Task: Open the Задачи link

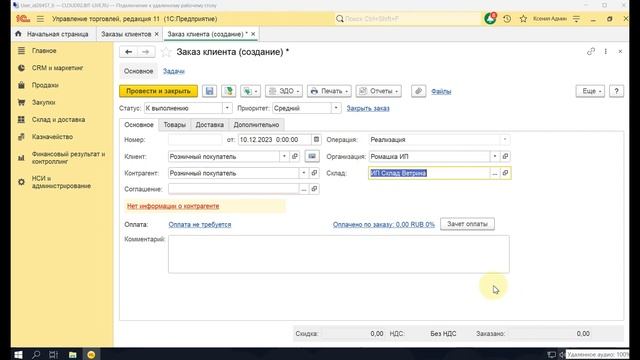Action: (174, 71)
